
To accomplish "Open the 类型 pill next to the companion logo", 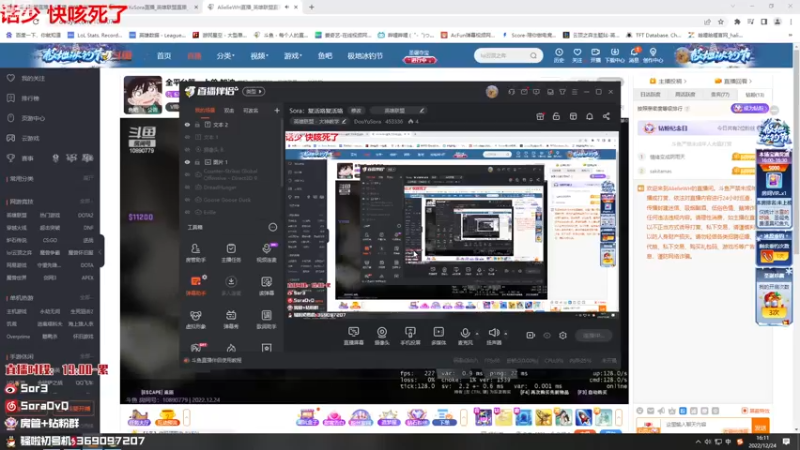I will [x=254, y=92].
